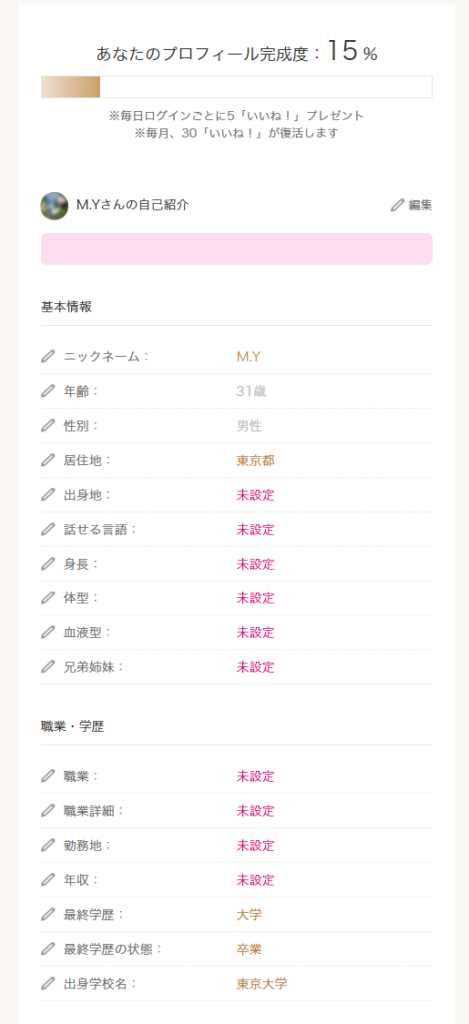This screenshot has width=469, height=1024.
Task: Click the pink self-introduction text box
Action: (236, 249)
